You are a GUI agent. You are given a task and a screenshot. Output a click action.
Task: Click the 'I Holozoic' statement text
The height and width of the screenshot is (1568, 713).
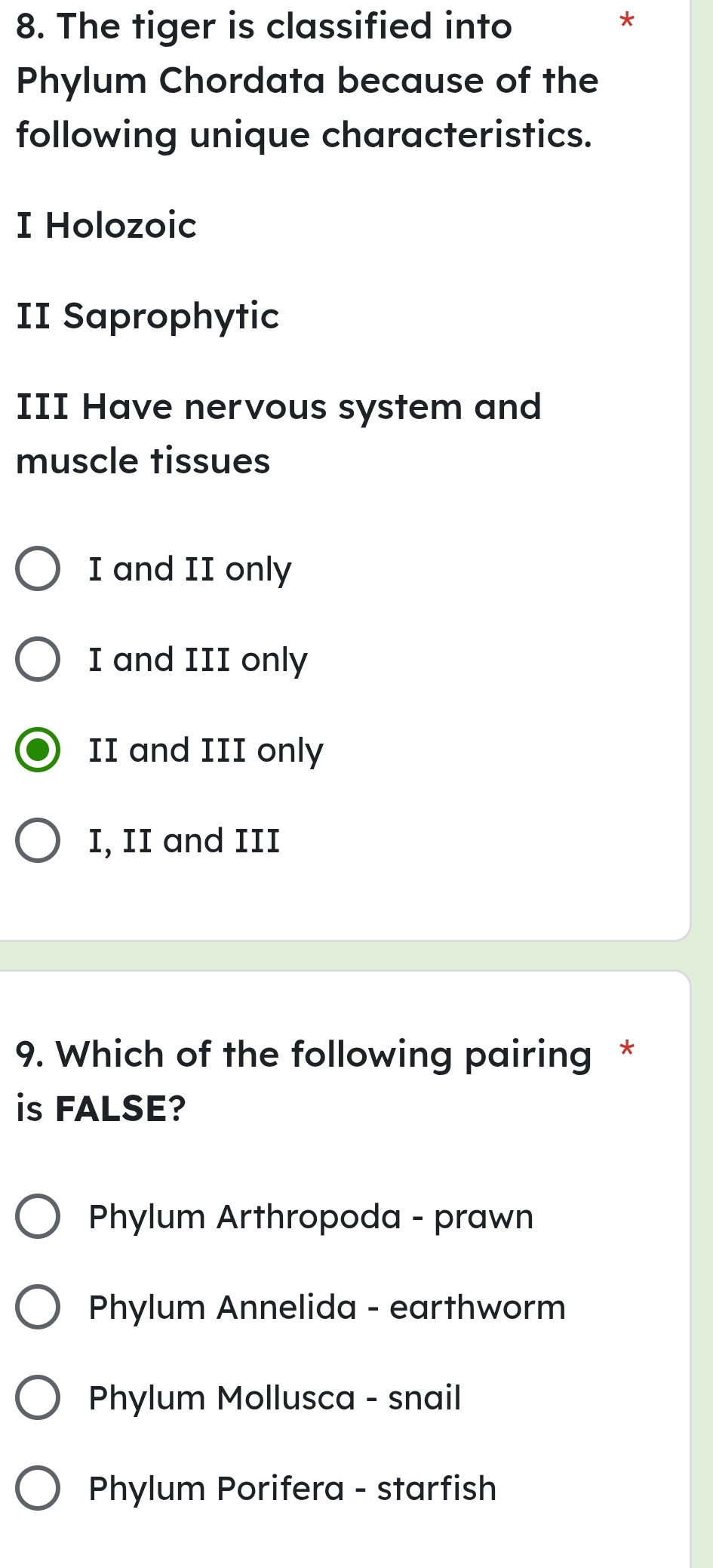pyautogui.click(x=106, y=225)
